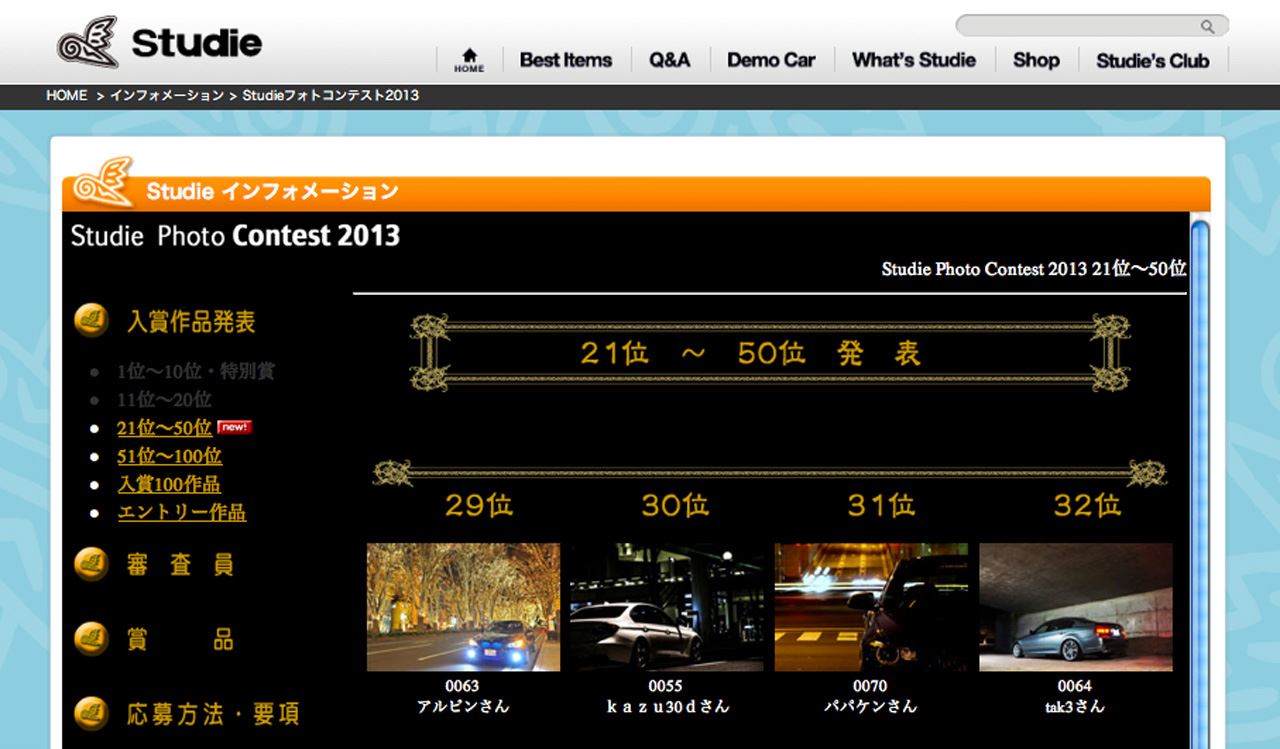
Task: Open the Demo Car section
Action: [x=771, y=60]
